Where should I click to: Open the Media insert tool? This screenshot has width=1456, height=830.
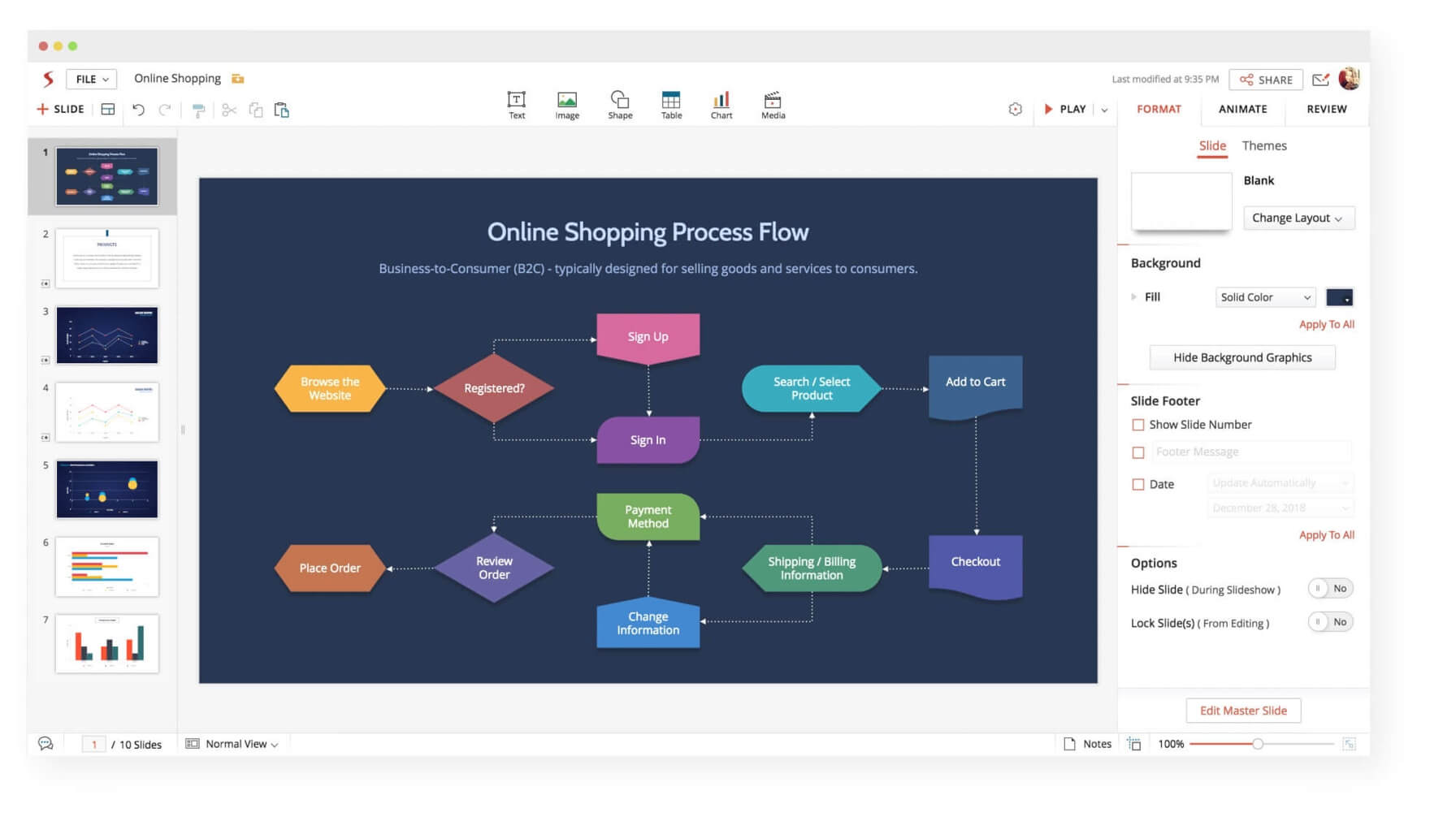[773, 105]
